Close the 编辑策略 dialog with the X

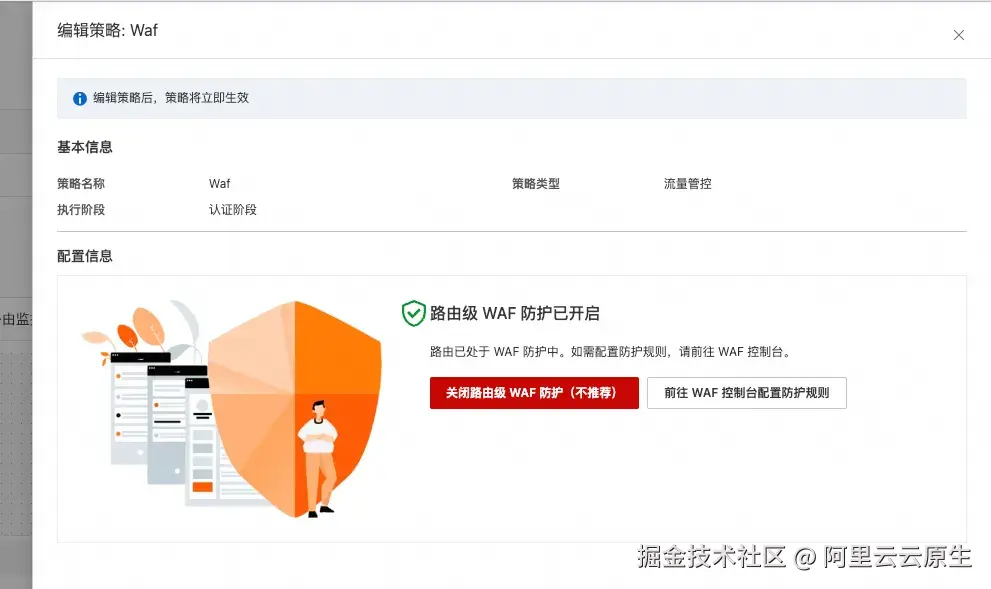point(958,34)
